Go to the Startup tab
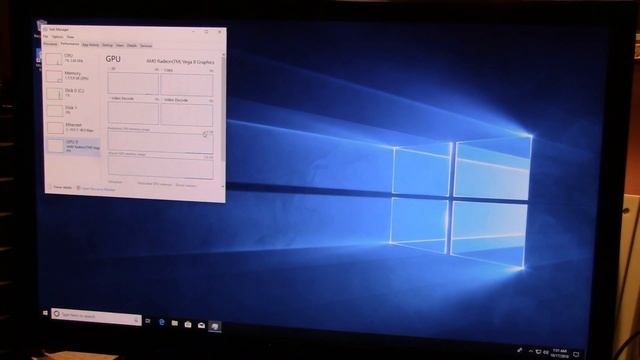640x360 pixels. [107, 45]
